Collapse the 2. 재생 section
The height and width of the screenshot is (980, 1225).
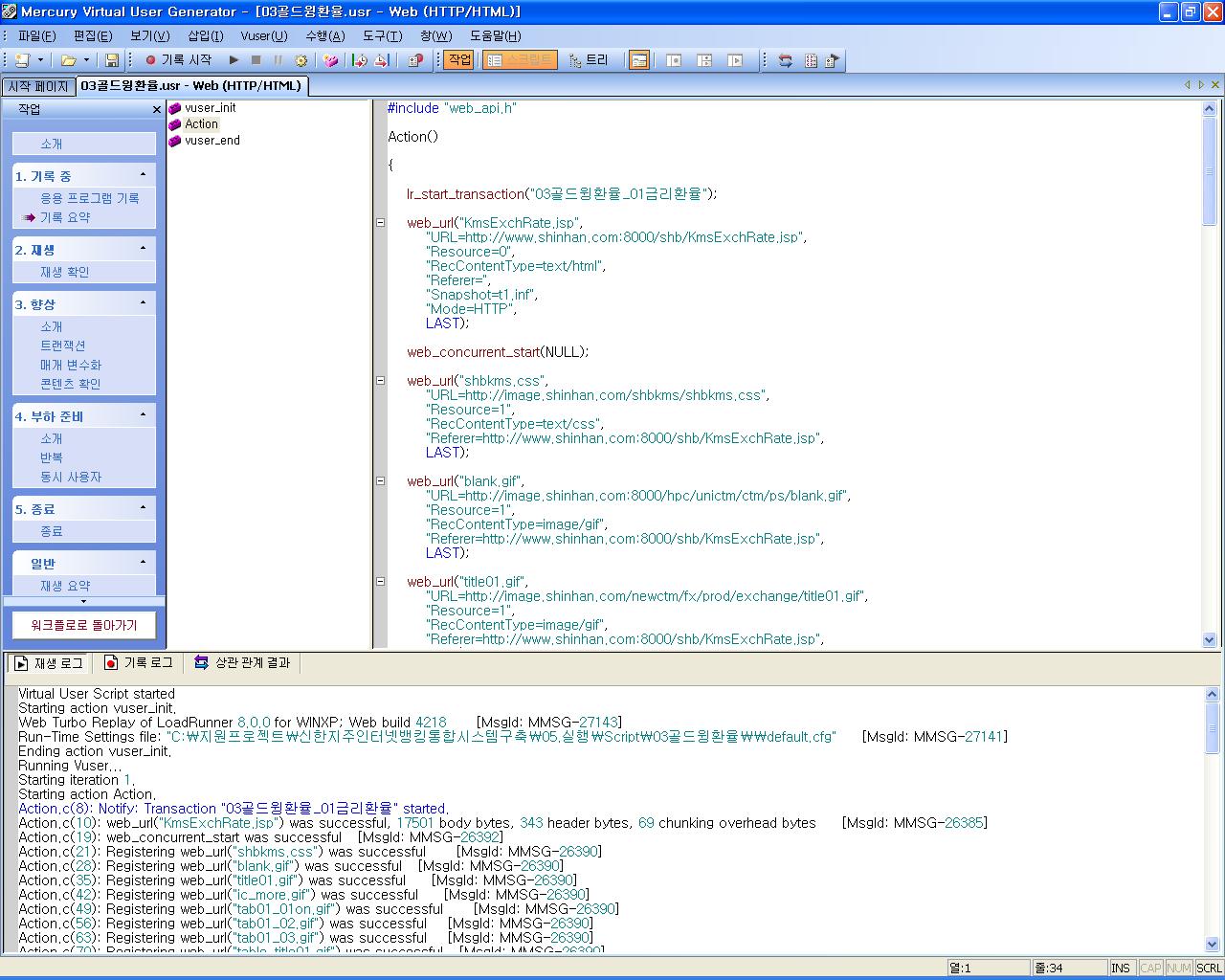pyautogui.click(x=144, y=249)
